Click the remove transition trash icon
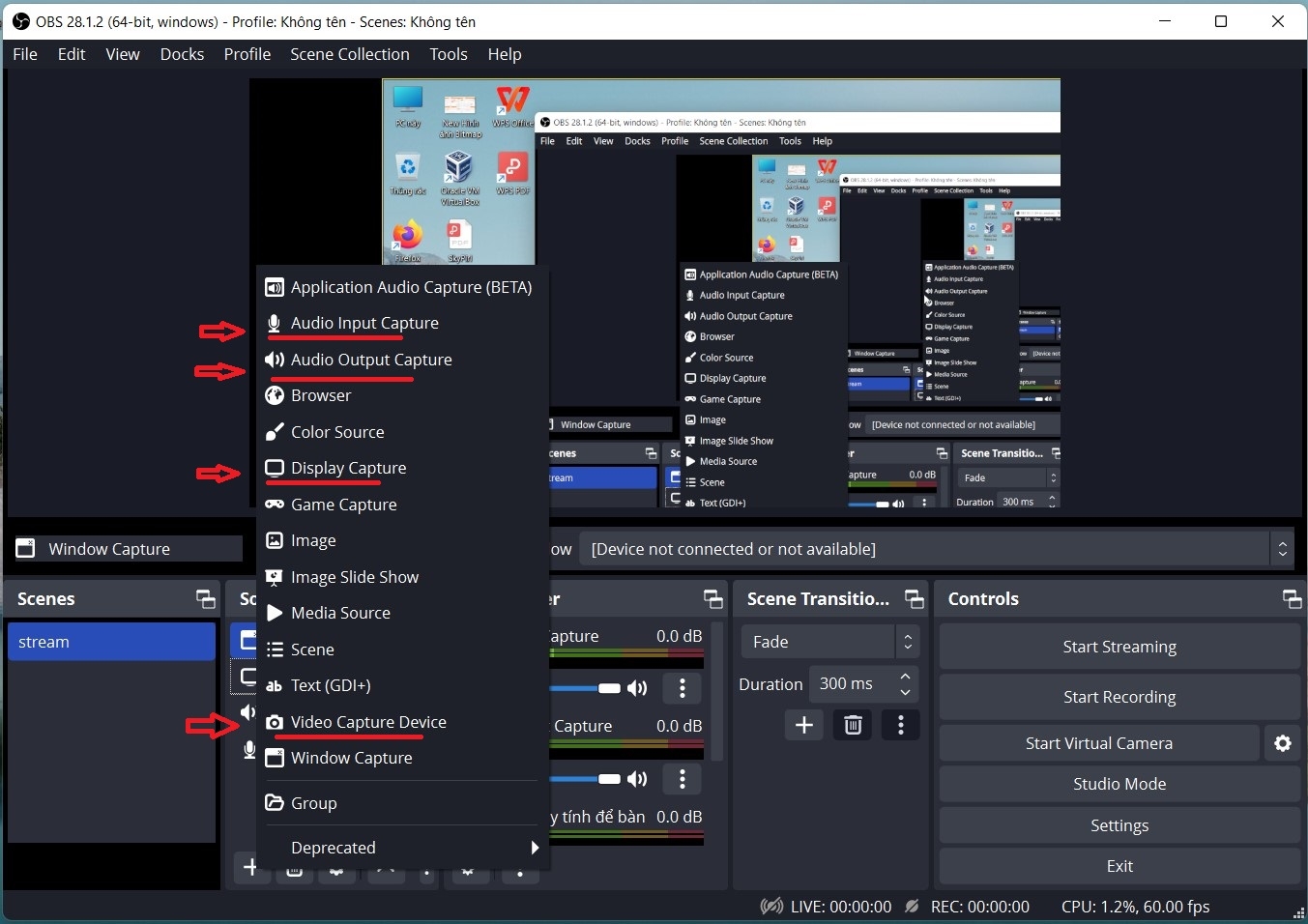Viewport: 1308px width, 924px height. pyautogui.click(x=853, y=725)
